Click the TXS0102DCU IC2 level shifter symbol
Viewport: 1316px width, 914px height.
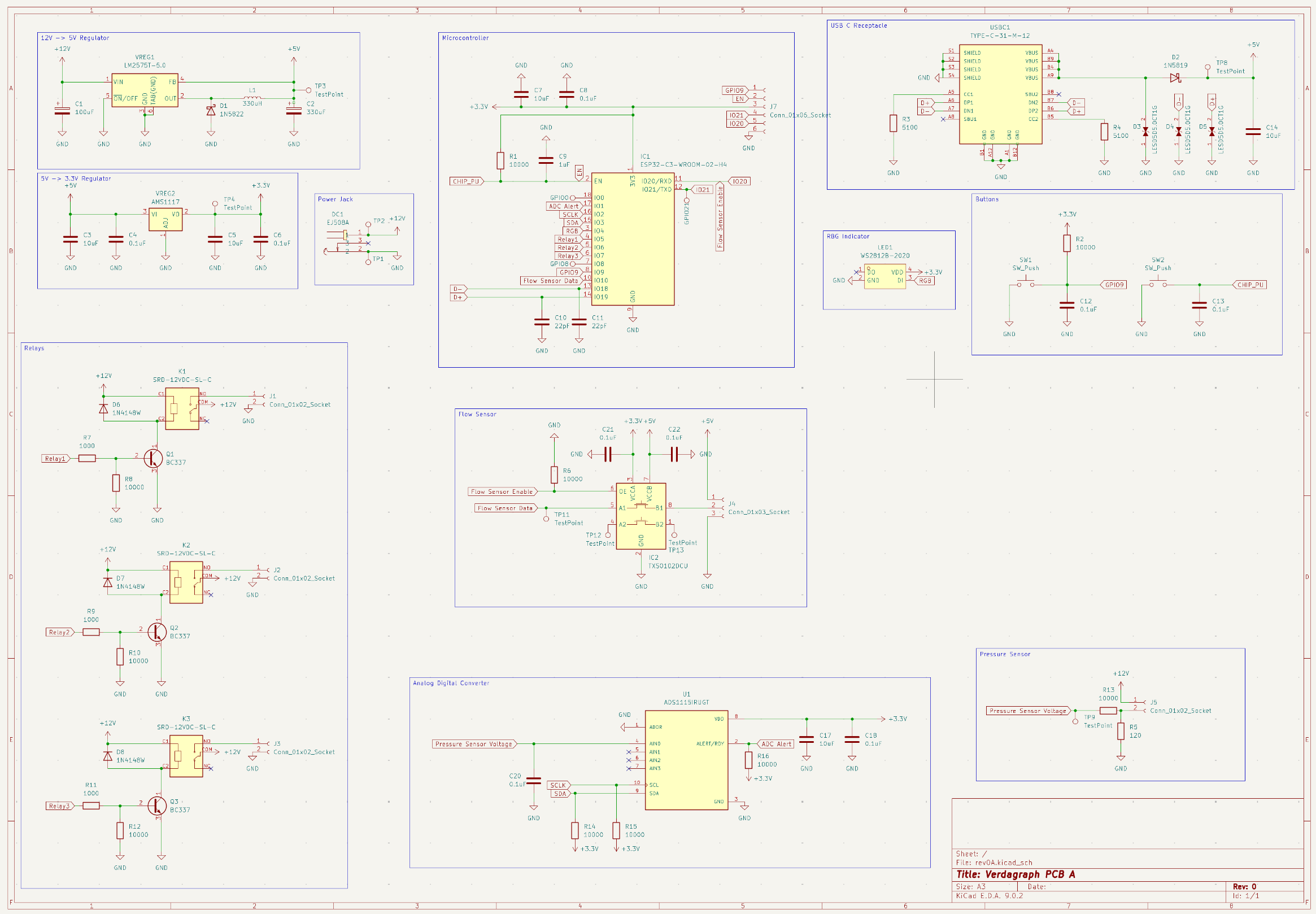pos(640,516)
